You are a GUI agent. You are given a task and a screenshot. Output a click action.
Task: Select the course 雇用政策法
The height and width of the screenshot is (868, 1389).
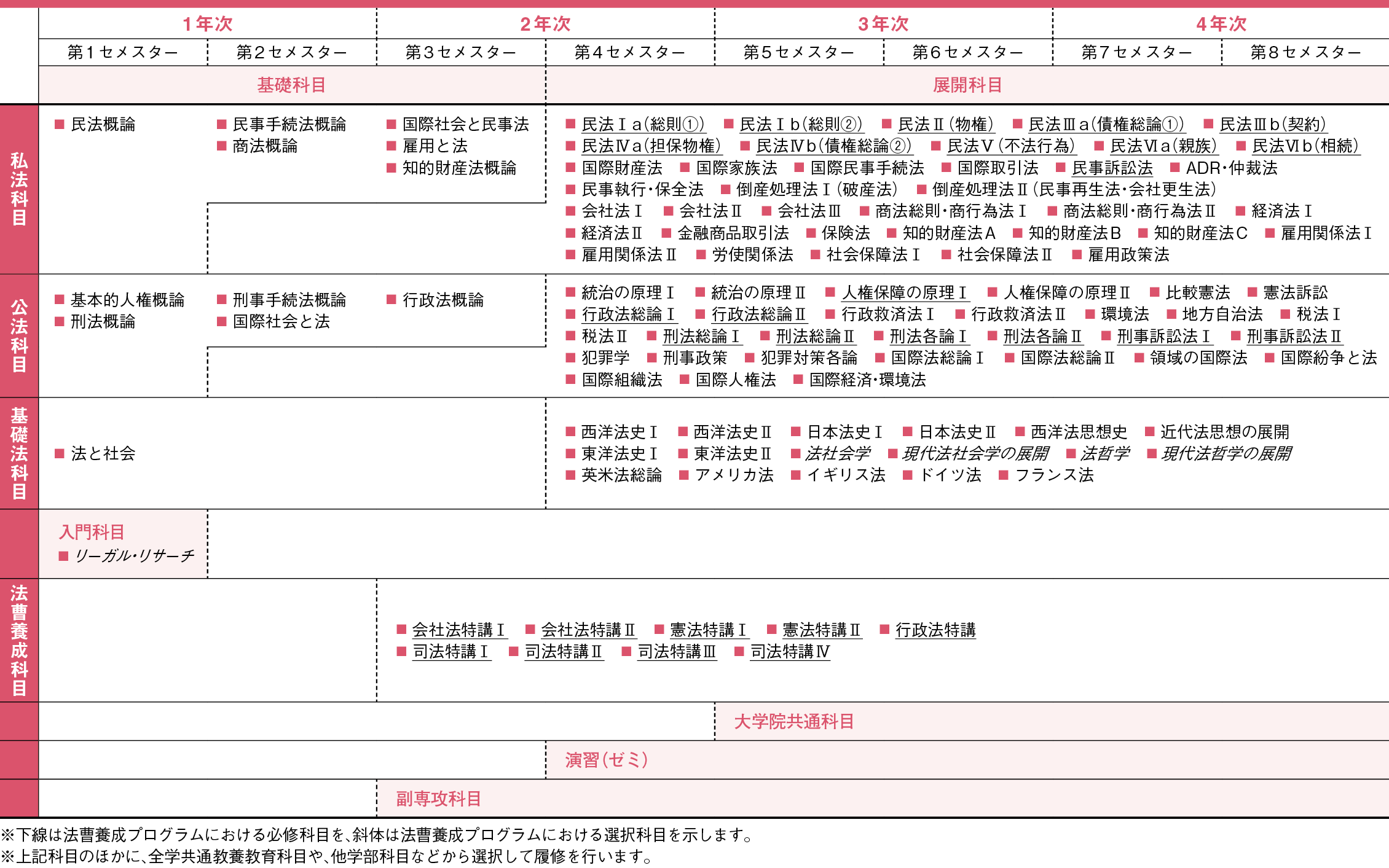point(1128,254)
